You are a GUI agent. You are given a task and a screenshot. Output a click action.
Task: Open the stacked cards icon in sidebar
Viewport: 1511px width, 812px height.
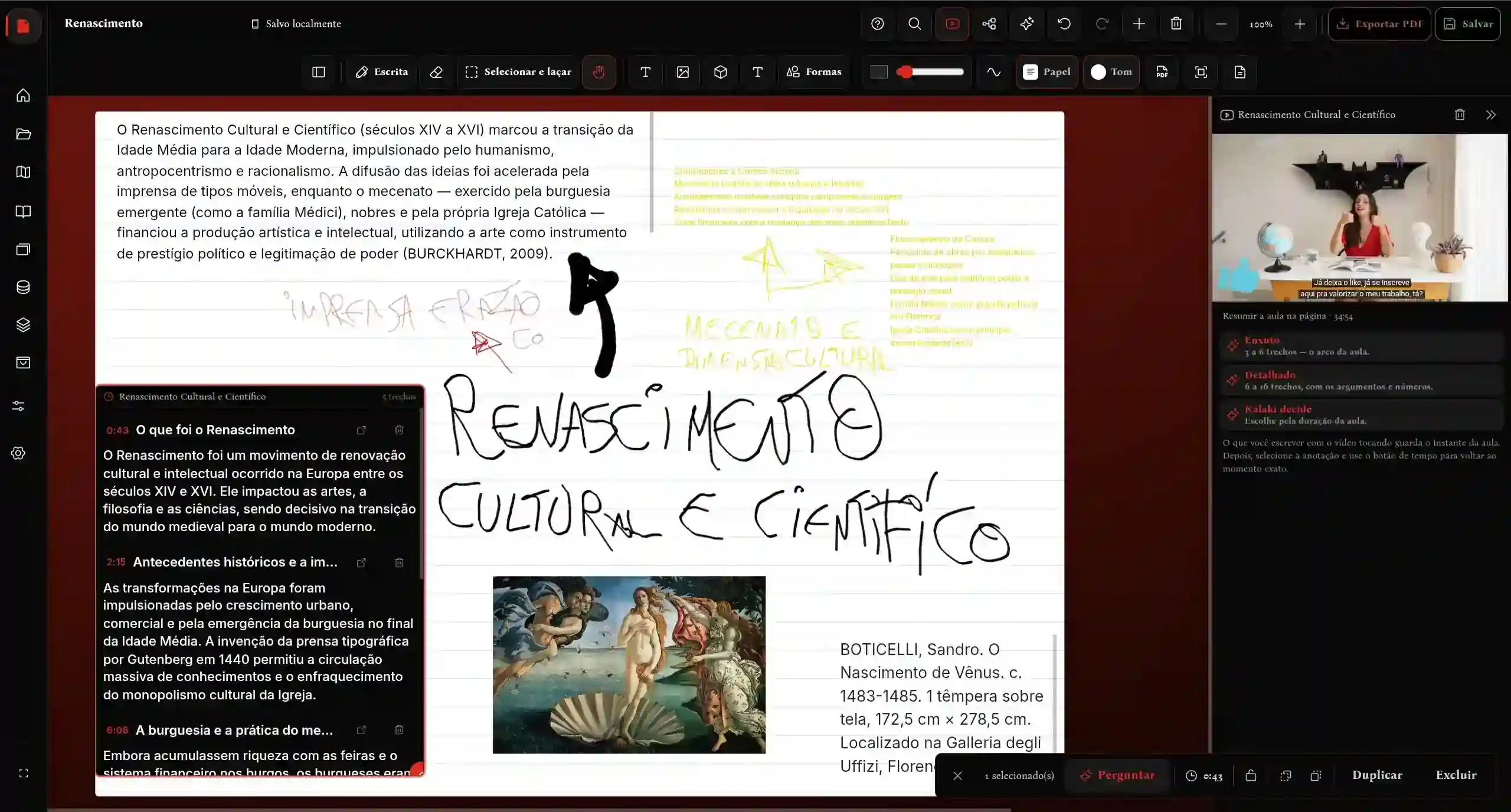pos(23,249)
